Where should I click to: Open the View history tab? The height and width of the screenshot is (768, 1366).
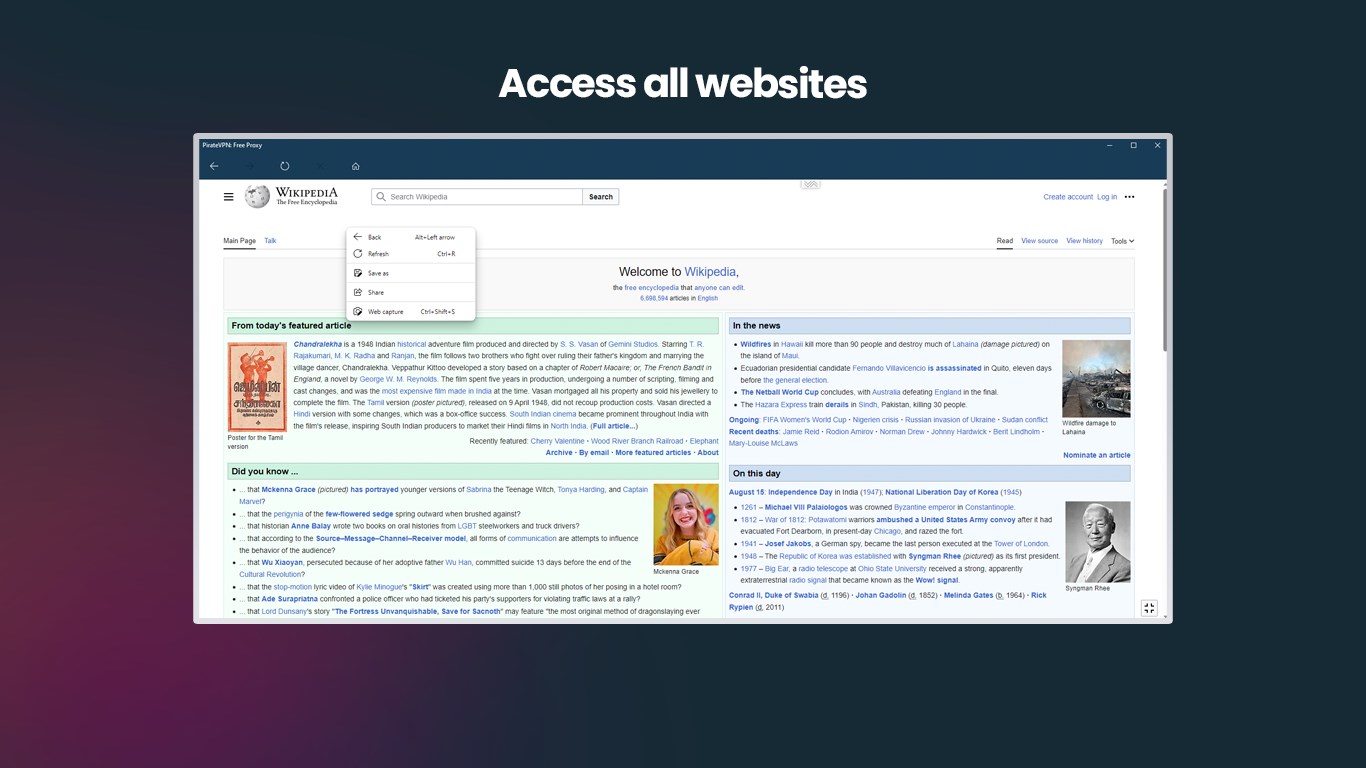tap(1084, 241)
